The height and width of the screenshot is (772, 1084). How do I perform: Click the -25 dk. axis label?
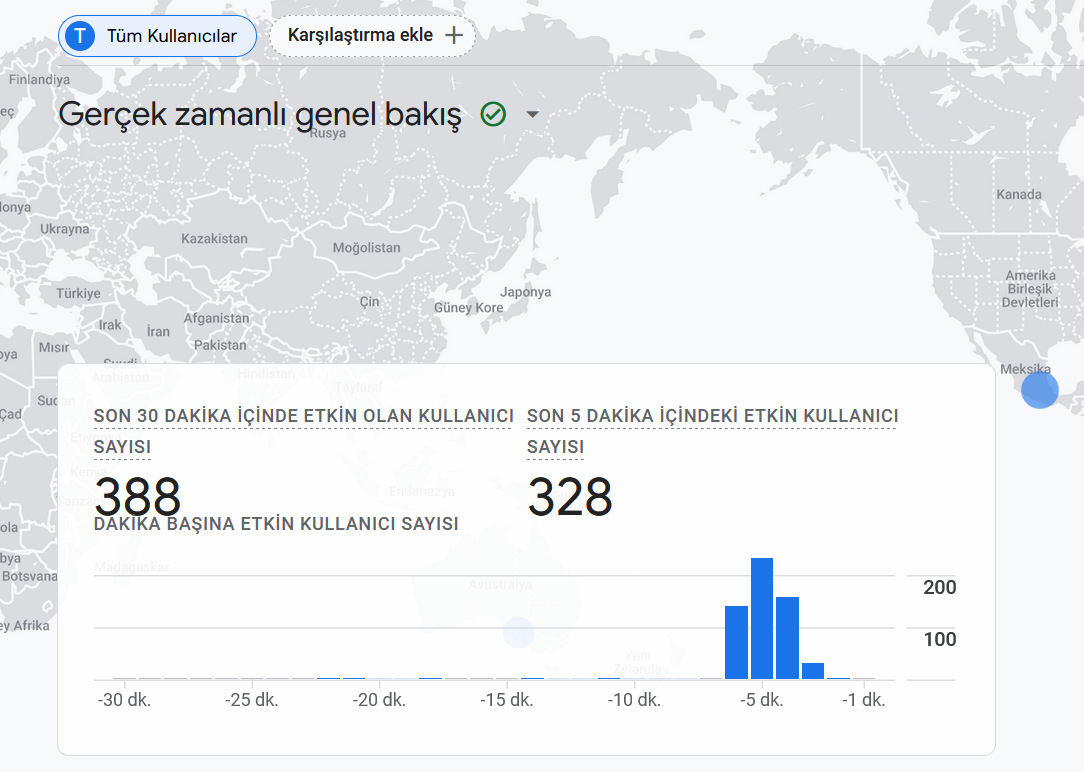tap(252, 699)
